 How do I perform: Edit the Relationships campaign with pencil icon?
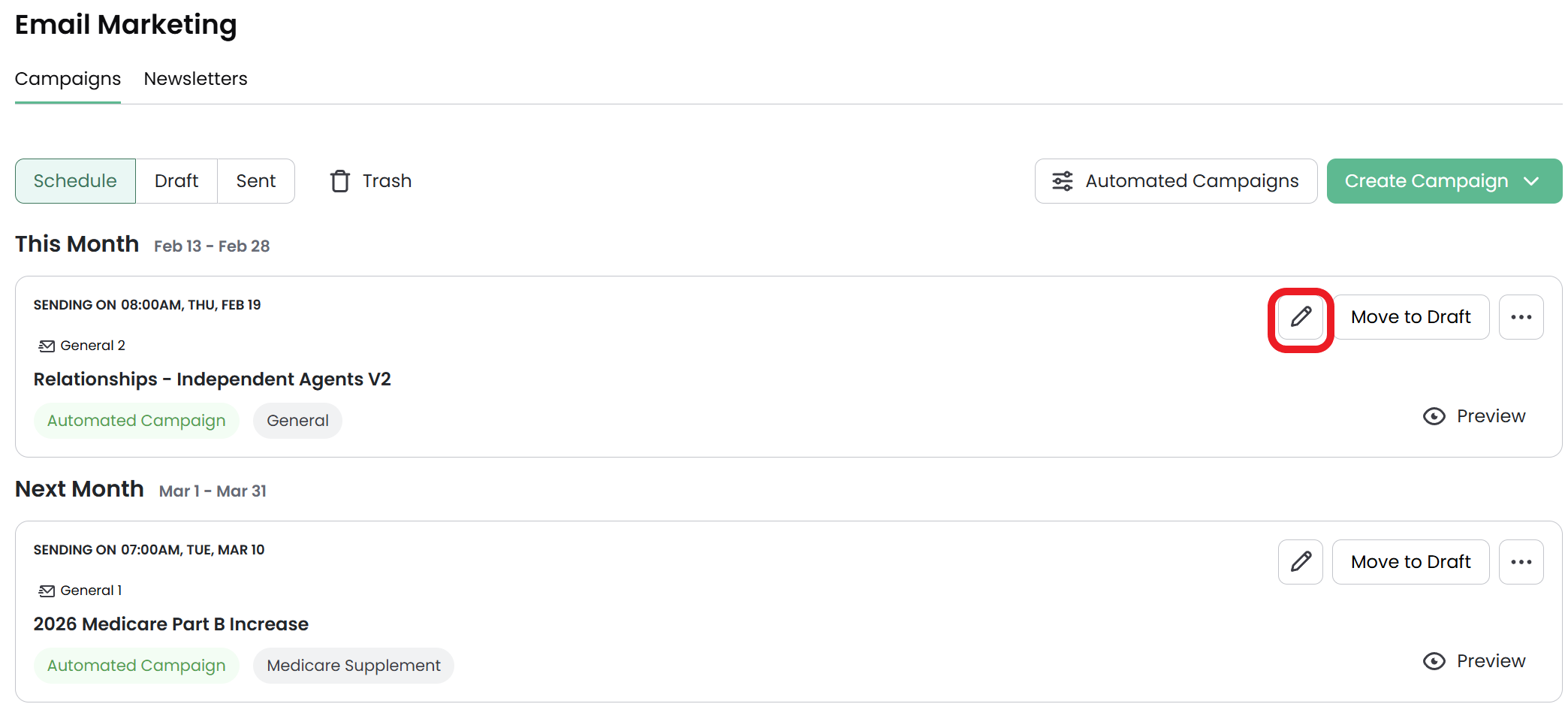pos(1301,317)
